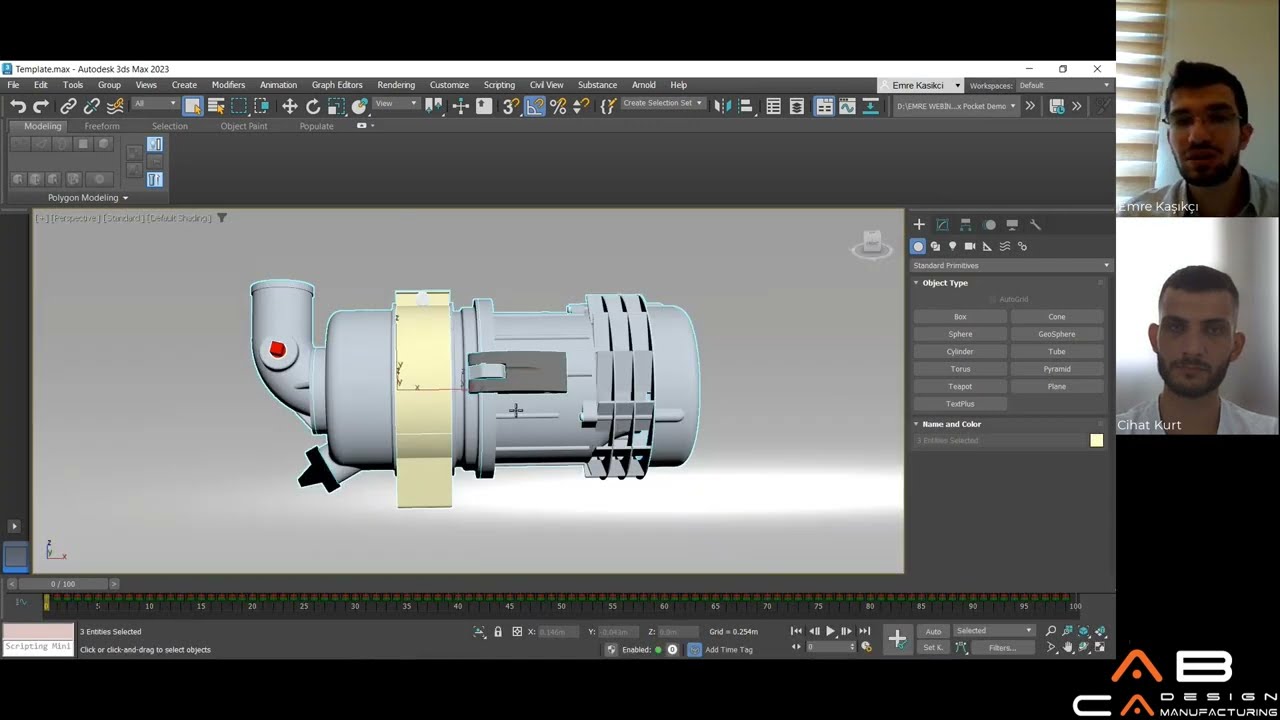Open the Motion panel tab

point(989,225)
